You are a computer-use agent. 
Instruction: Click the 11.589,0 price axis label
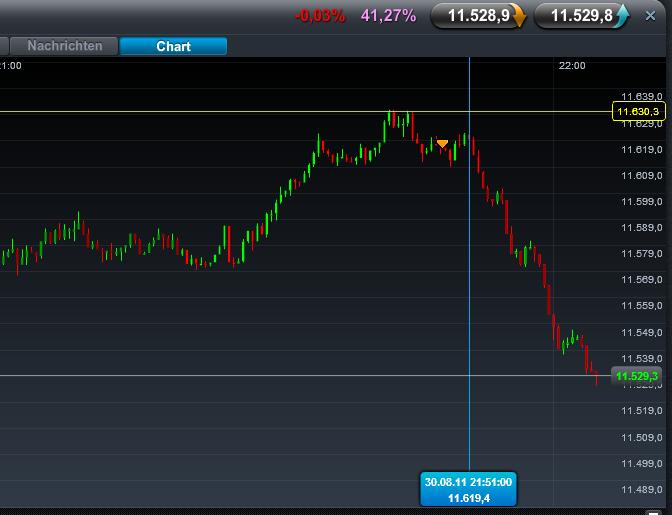642,228
